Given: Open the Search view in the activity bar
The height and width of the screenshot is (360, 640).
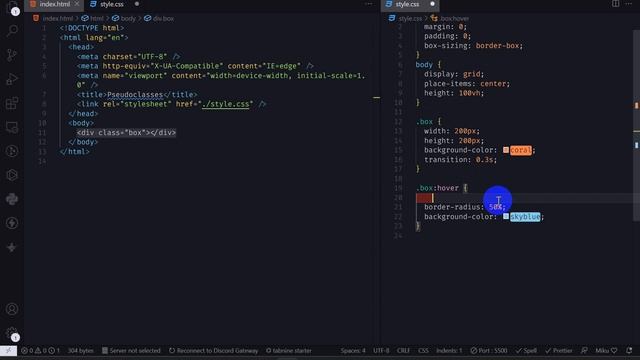Looking at the screenshot, I should click(x=12, y=30).
